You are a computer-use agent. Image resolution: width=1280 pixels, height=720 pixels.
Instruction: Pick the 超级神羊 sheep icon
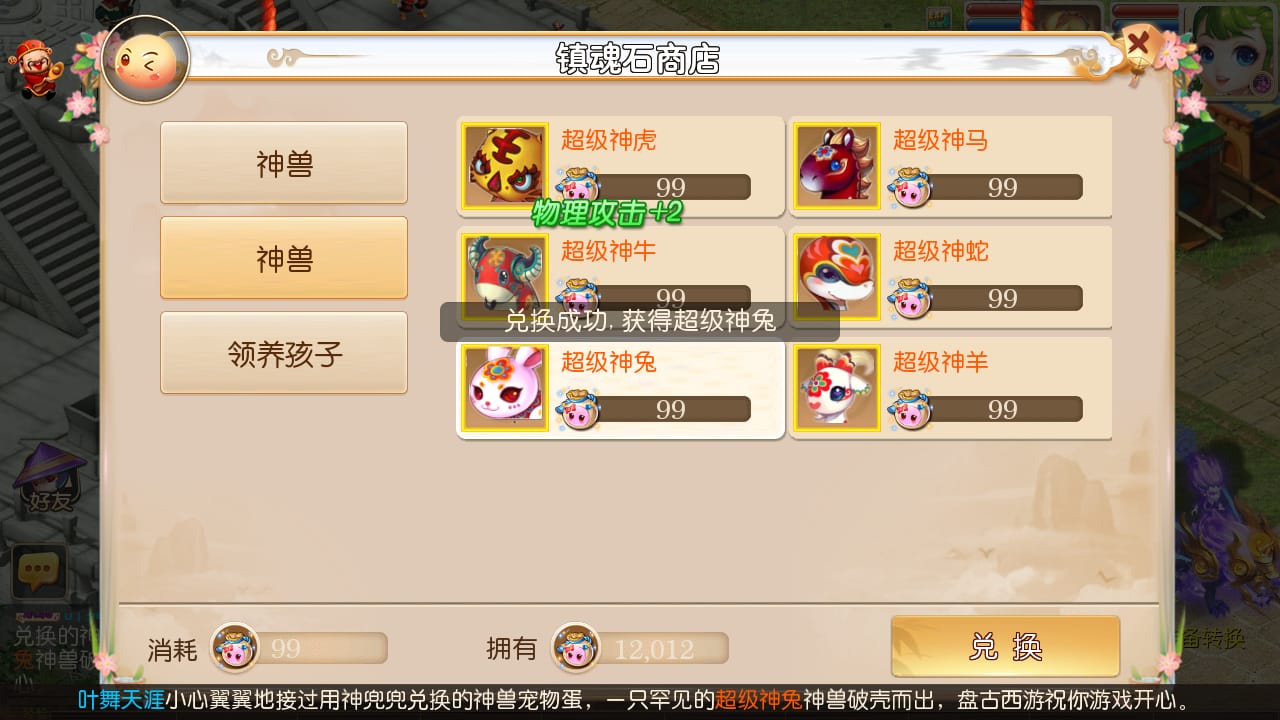(x=837, y=388)
